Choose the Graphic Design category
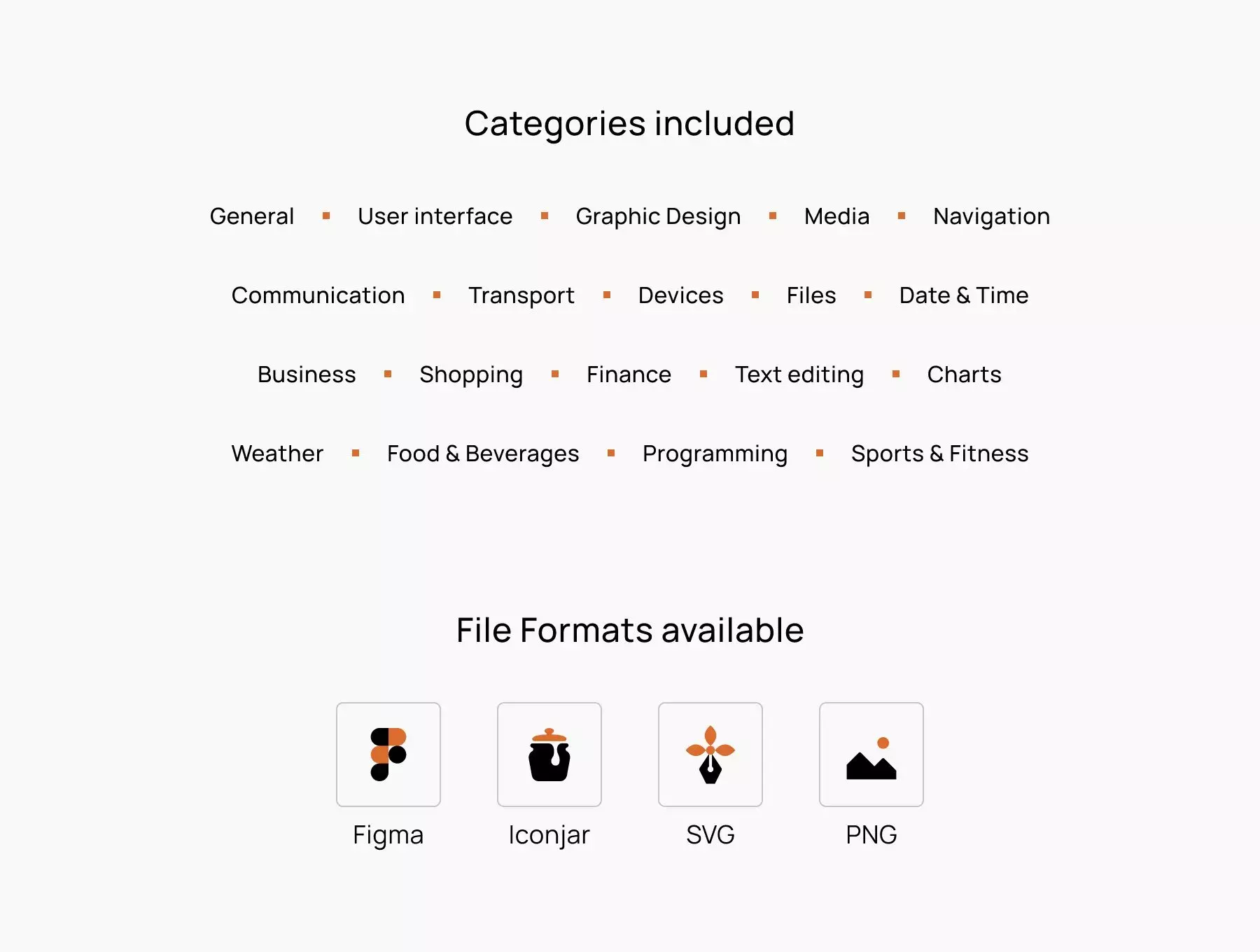The image size is (1260, 952). tap(659, 217)
